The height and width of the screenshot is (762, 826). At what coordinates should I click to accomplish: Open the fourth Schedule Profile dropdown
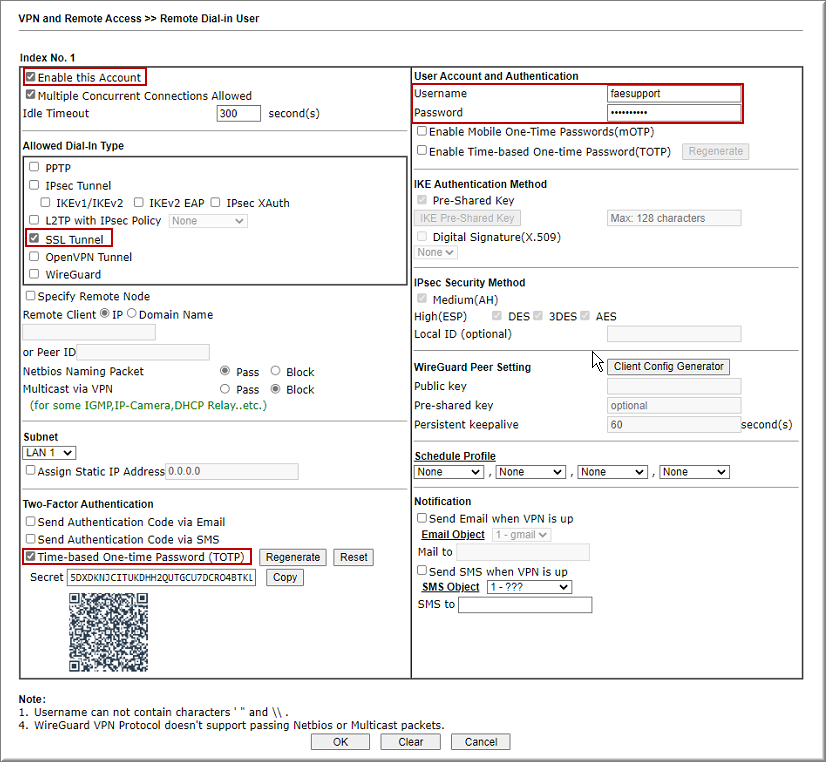click(695, 472)
